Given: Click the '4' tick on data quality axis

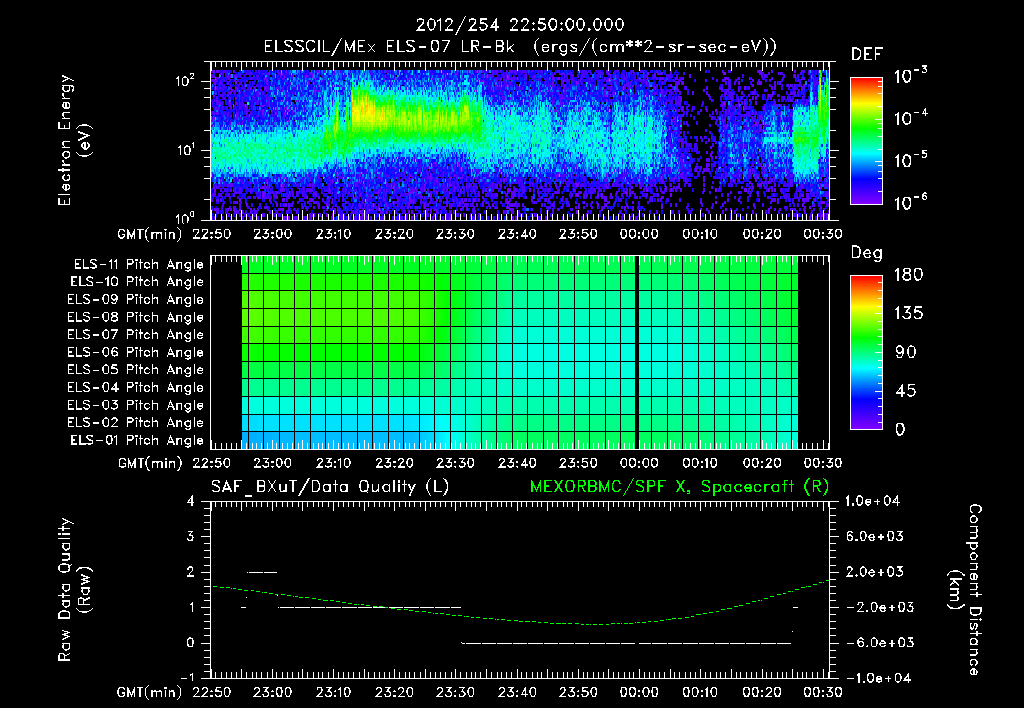Looking at the screenshot, I should pos(190,502).
